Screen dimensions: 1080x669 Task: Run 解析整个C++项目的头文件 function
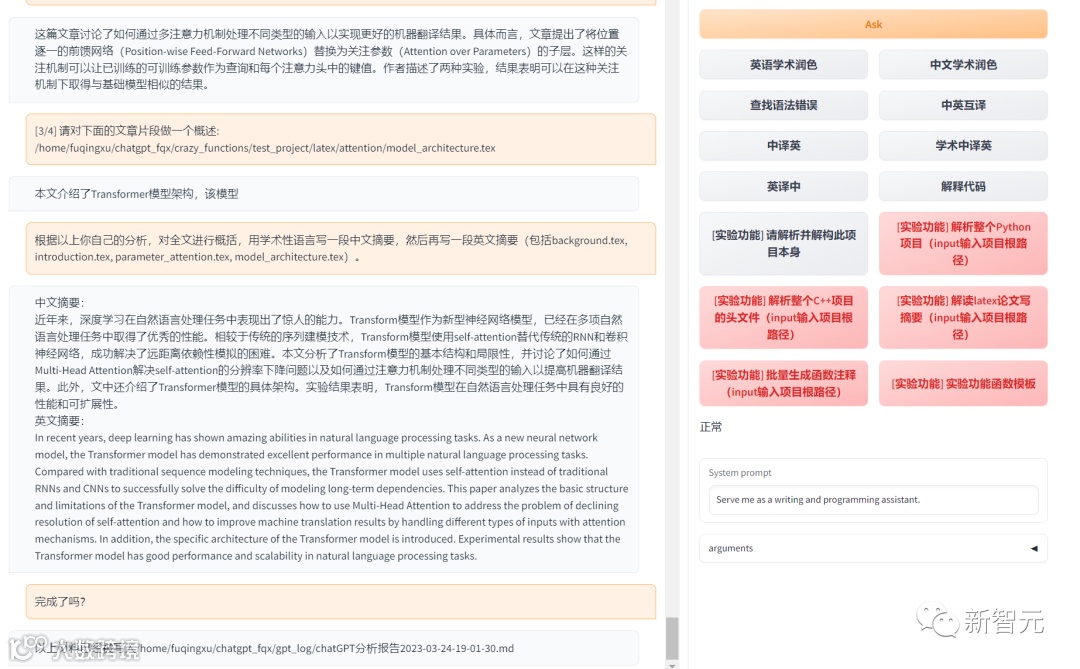(x=783, y=318)
